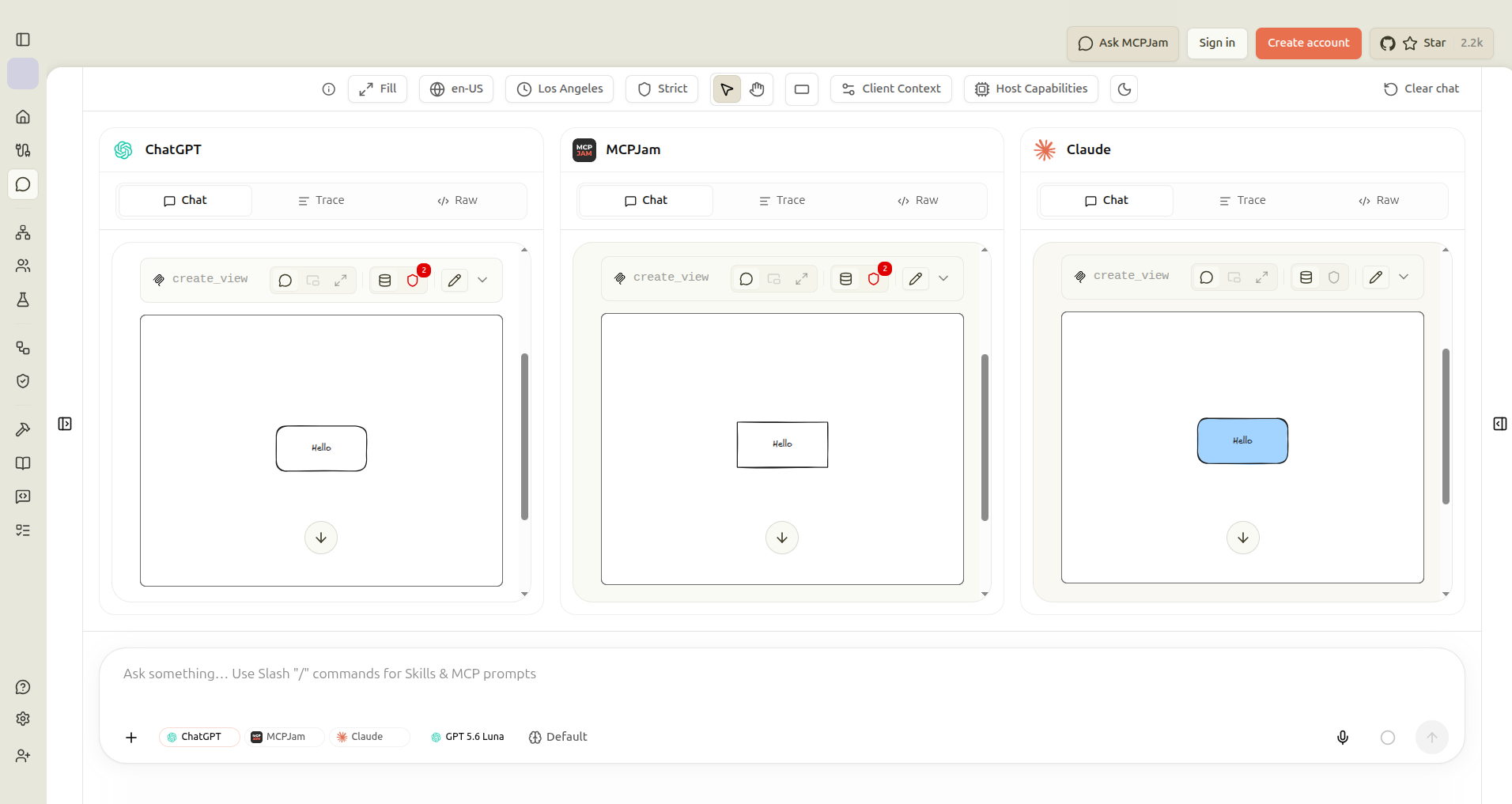The width and height of the screenshot is (1512, 804).
Task: Click the device frame rectangle icon
Action: pos(802,89)
